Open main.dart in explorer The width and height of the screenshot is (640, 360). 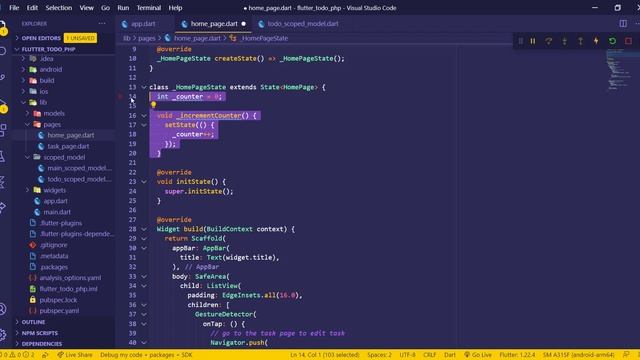(57, 212)
